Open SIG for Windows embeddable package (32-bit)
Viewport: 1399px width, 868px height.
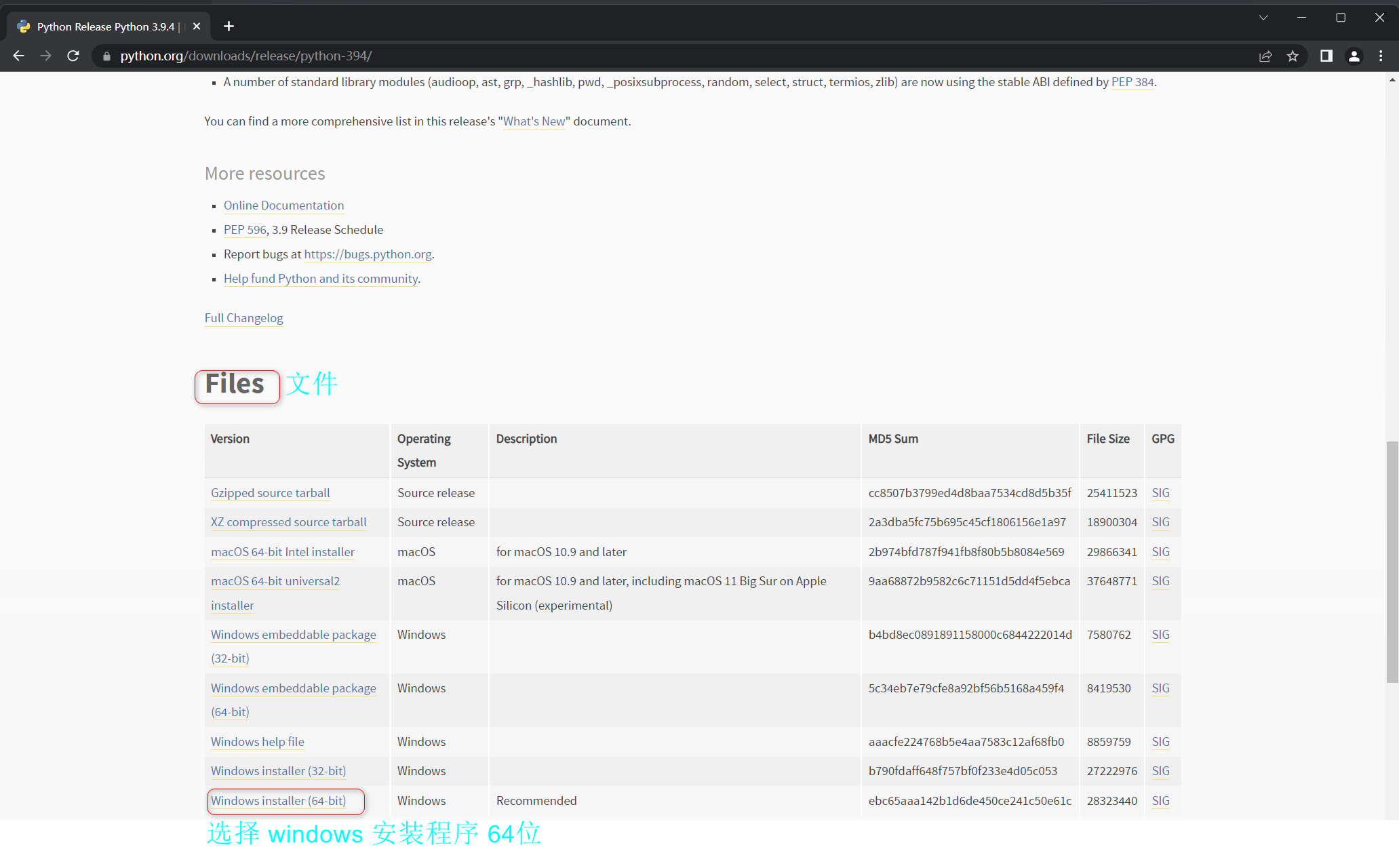click(x=1160, y=635)
